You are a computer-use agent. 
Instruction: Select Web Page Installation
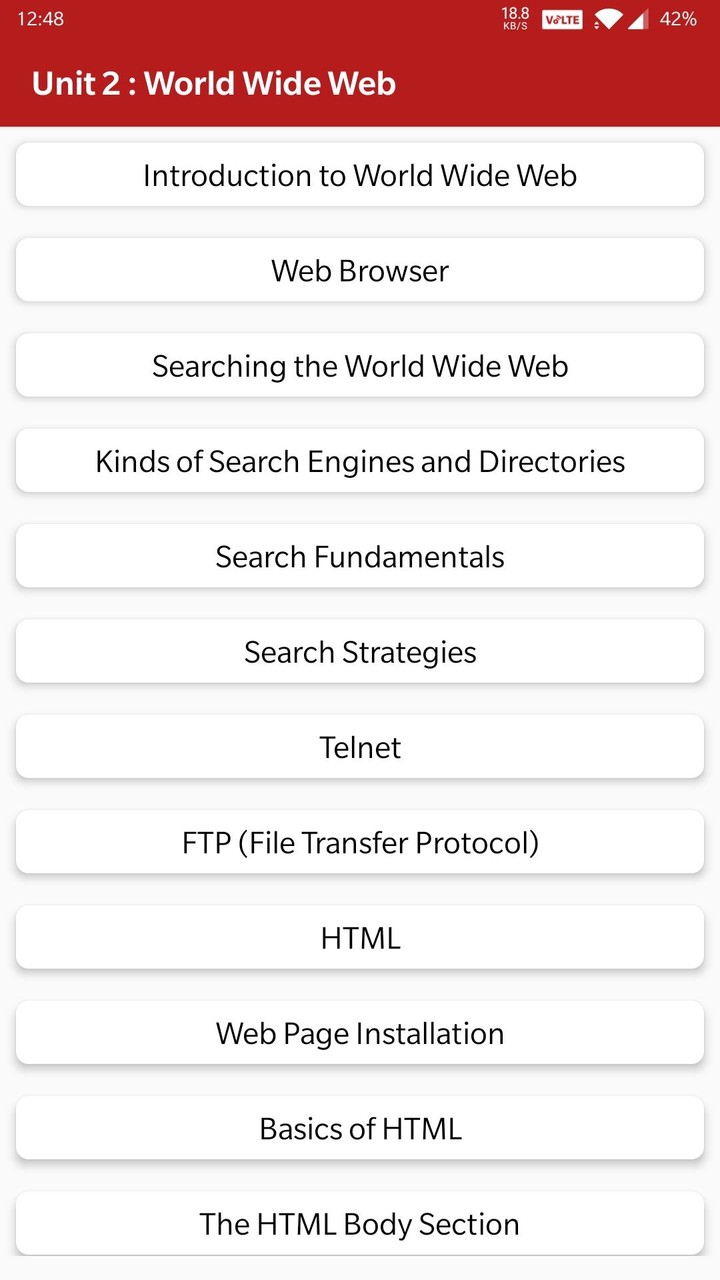[x=360, y=1032]
